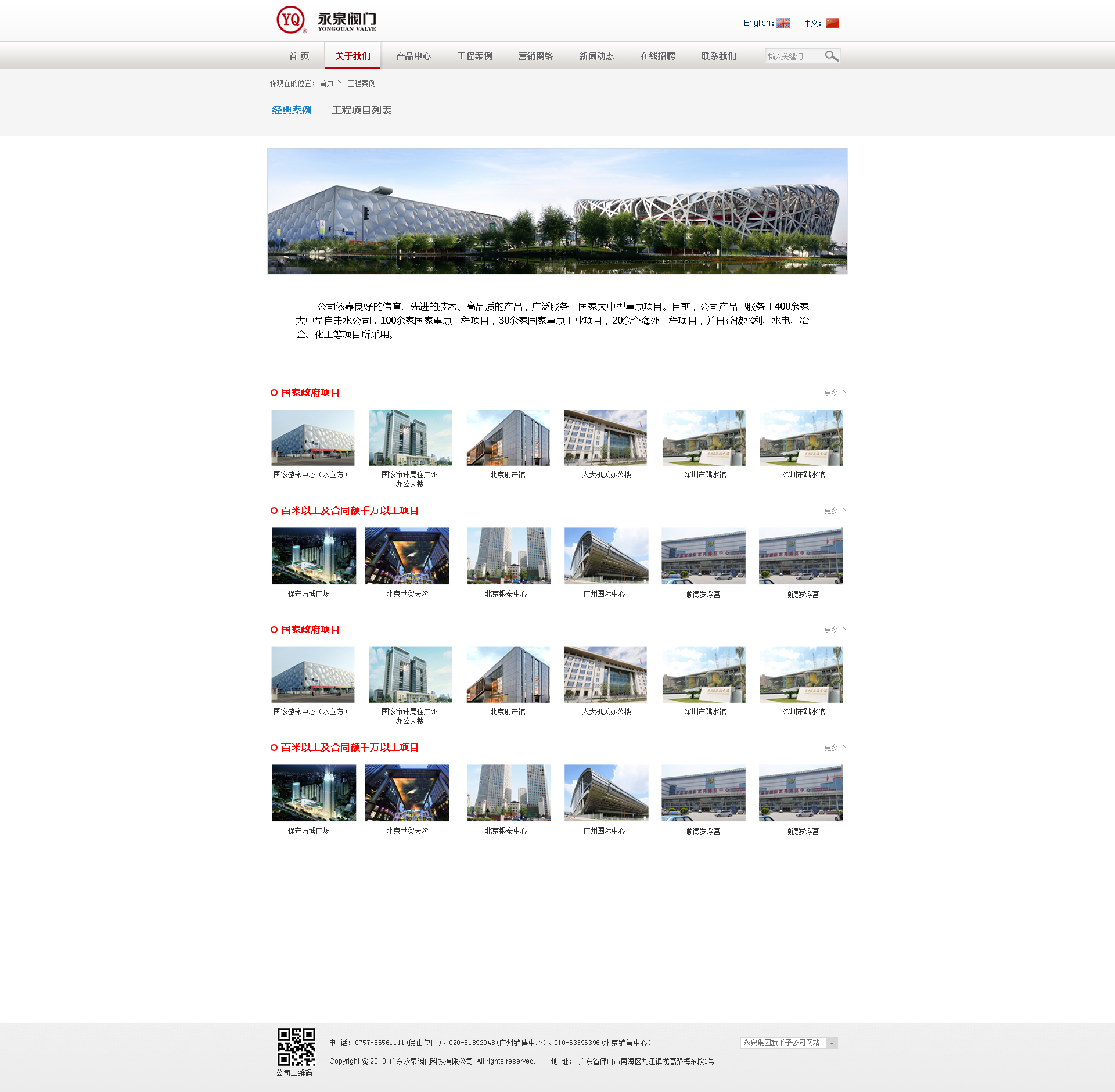Select the Chinese flag icon
1115x1092 pixels.
(x=832, y=23)
